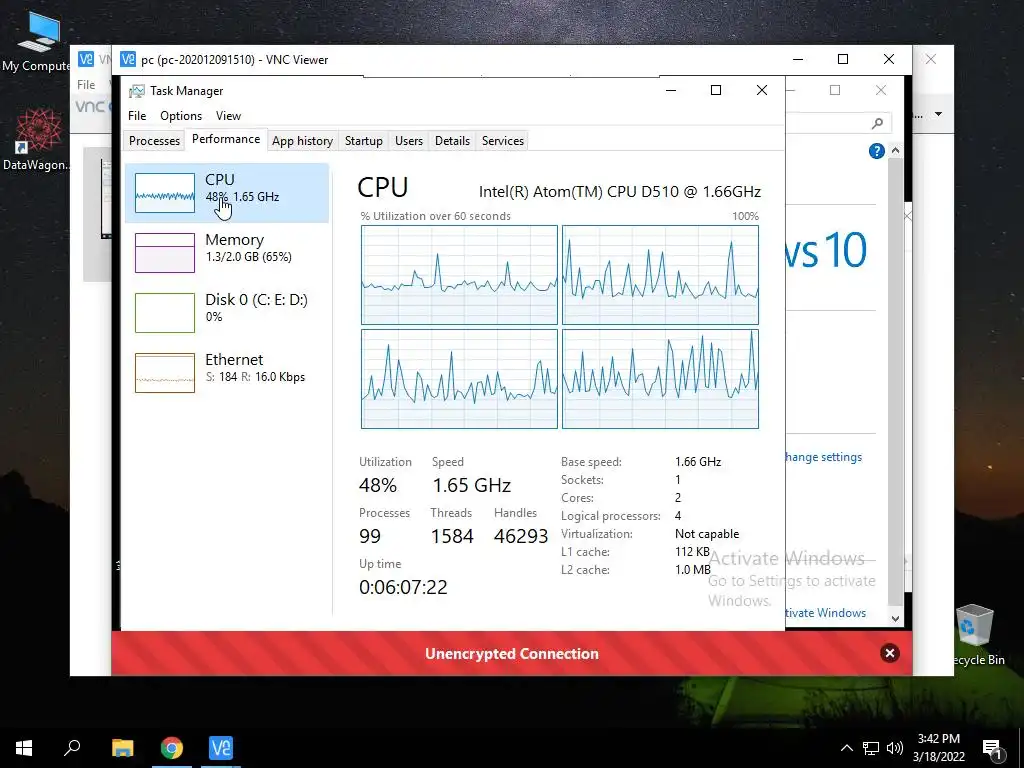
Task: Switch to the App history tab
Action: point(302,140)
